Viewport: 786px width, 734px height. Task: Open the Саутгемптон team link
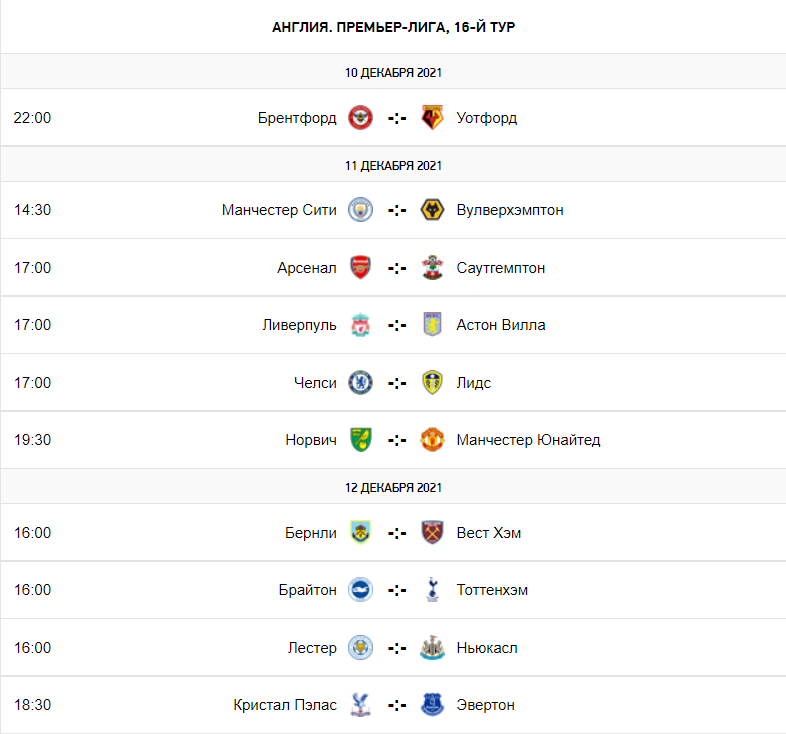point(501,268)
